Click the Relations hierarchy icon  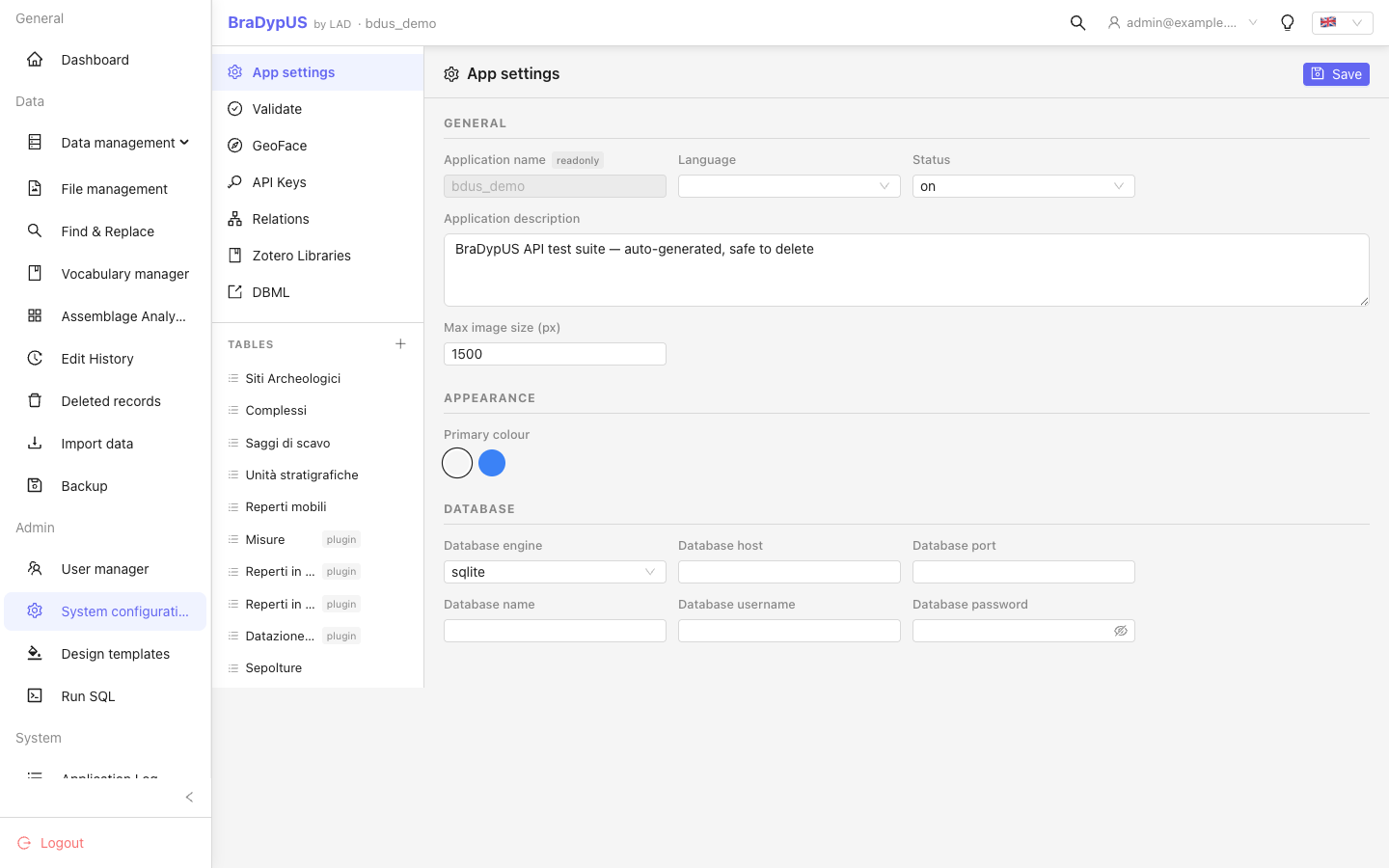(x=234, y=219)
